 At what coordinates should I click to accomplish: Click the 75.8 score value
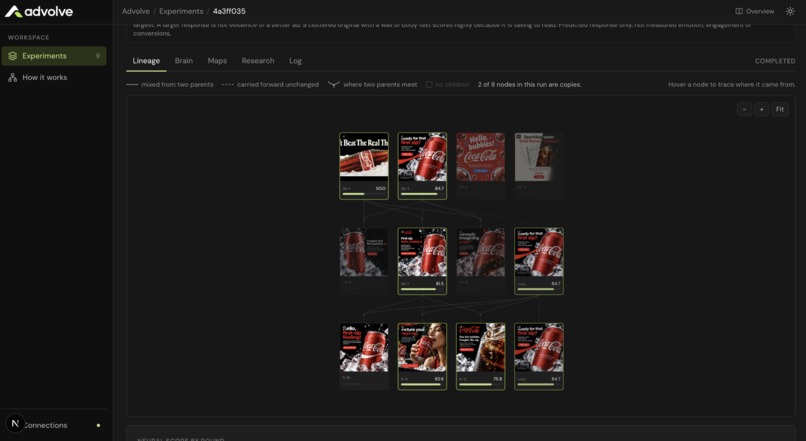point(498,379)
